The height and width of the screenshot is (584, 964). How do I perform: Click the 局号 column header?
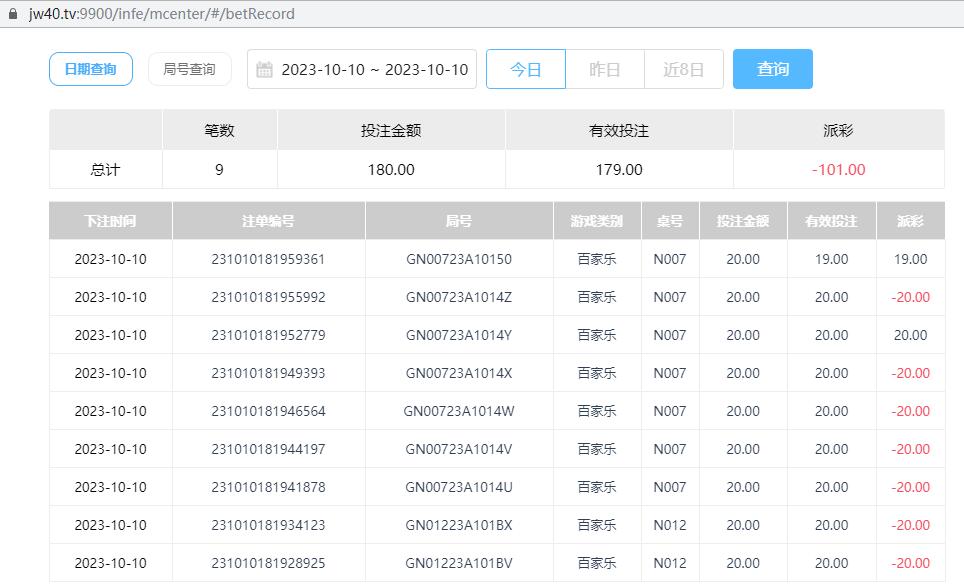pyautogui.click(x=458, y=221)
